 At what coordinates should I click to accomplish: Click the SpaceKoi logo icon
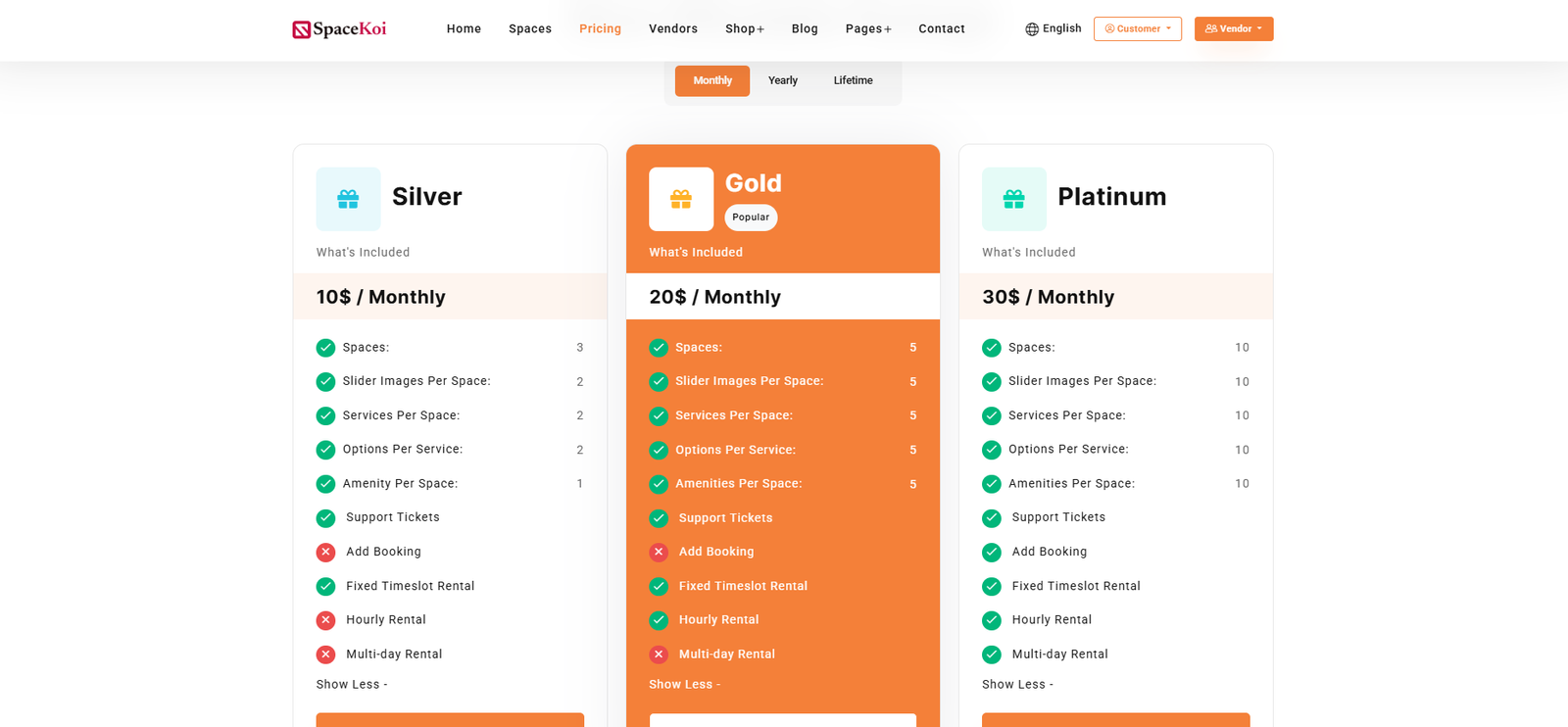click(x=301, y=29)
